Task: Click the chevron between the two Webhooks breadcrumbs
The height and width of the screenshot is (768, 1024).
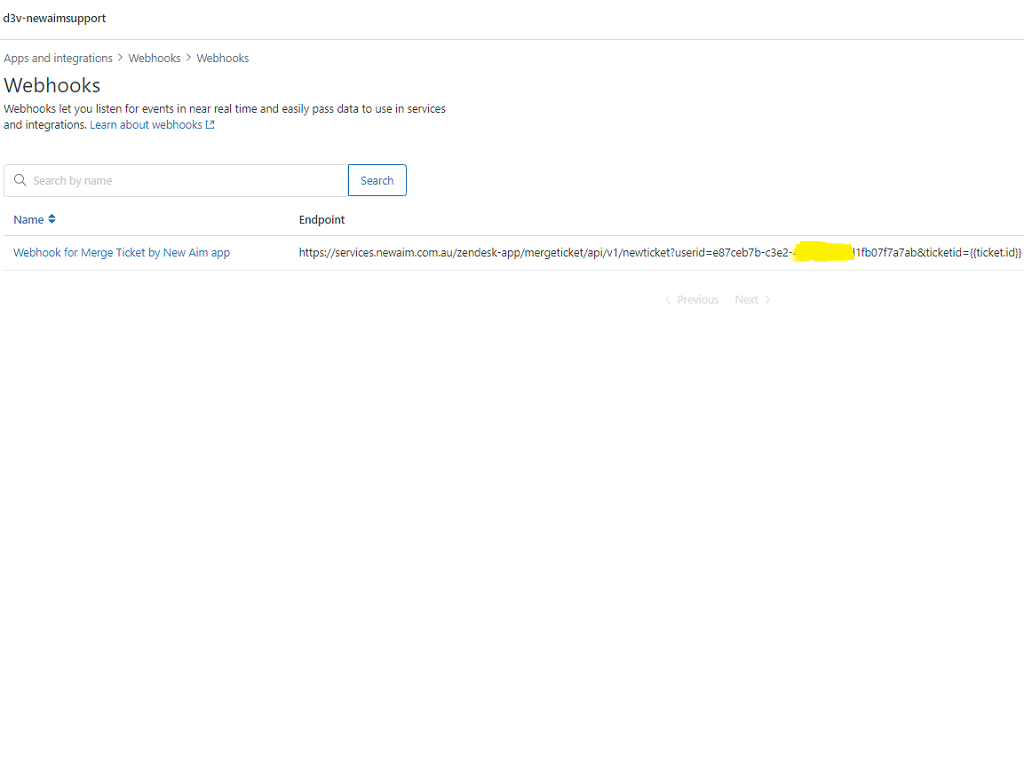Action: click(x=188, y=58)
